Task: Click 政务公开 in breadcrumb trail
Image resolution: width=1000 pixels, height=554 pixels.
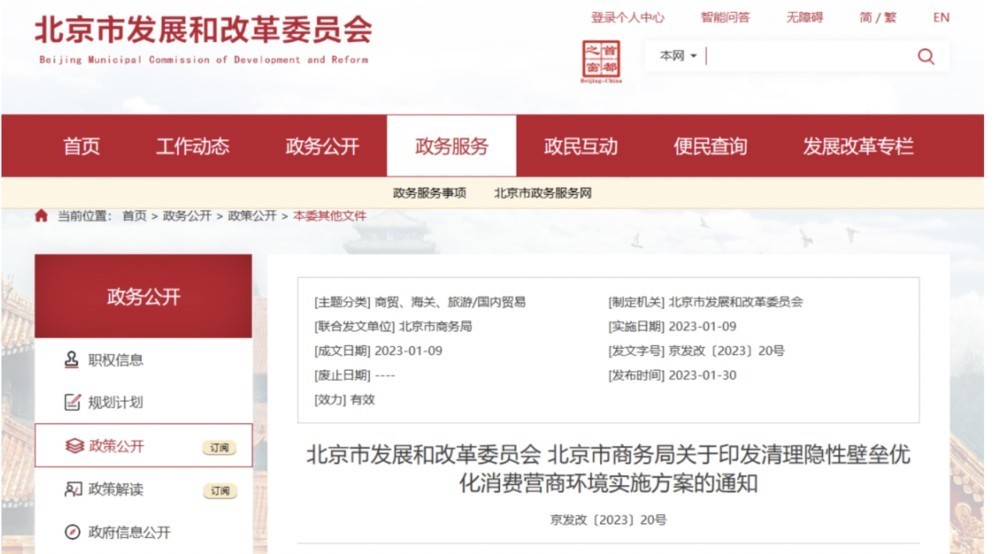Action: point(187,216)
